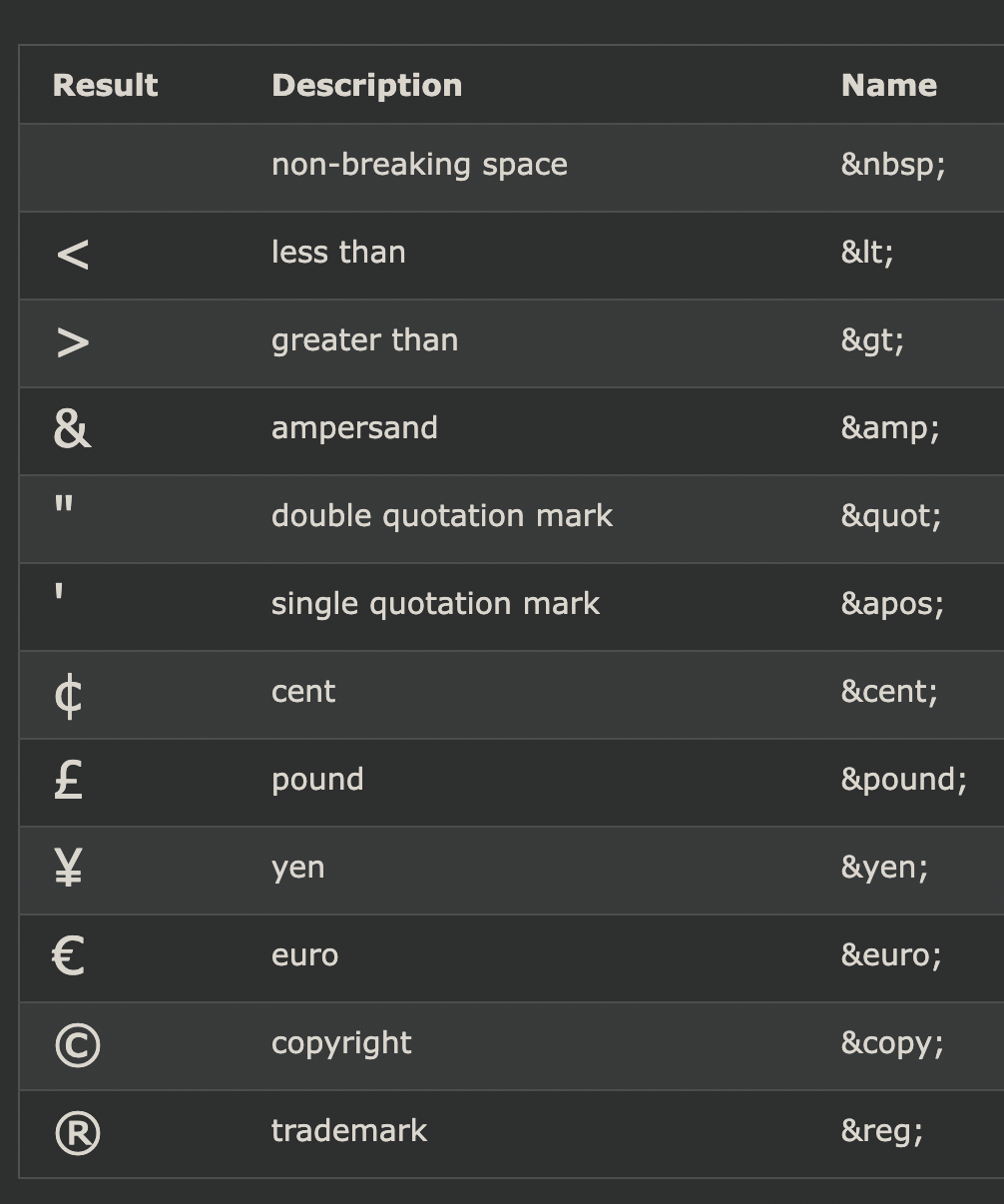Image resolution: width=1004 pixels, height=1204 pixels.
Task: Click the &quot; entity text
Action: (x=891, y=516)
